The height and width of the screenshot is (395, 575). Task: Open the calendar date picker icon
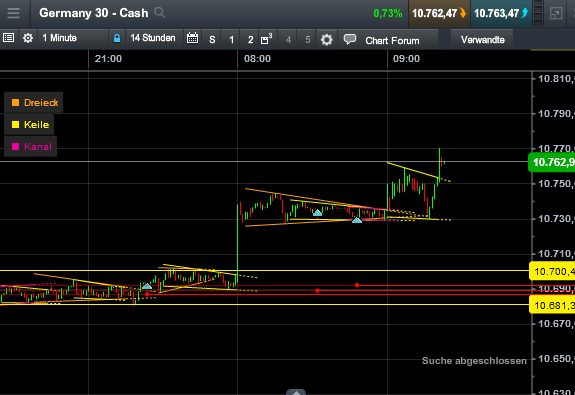[x=193, y=38]
